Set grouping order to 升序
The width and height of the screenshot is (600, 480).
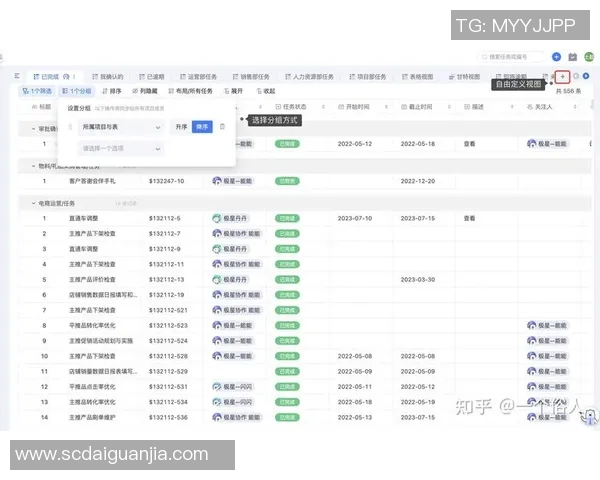(x=181, y=127)
